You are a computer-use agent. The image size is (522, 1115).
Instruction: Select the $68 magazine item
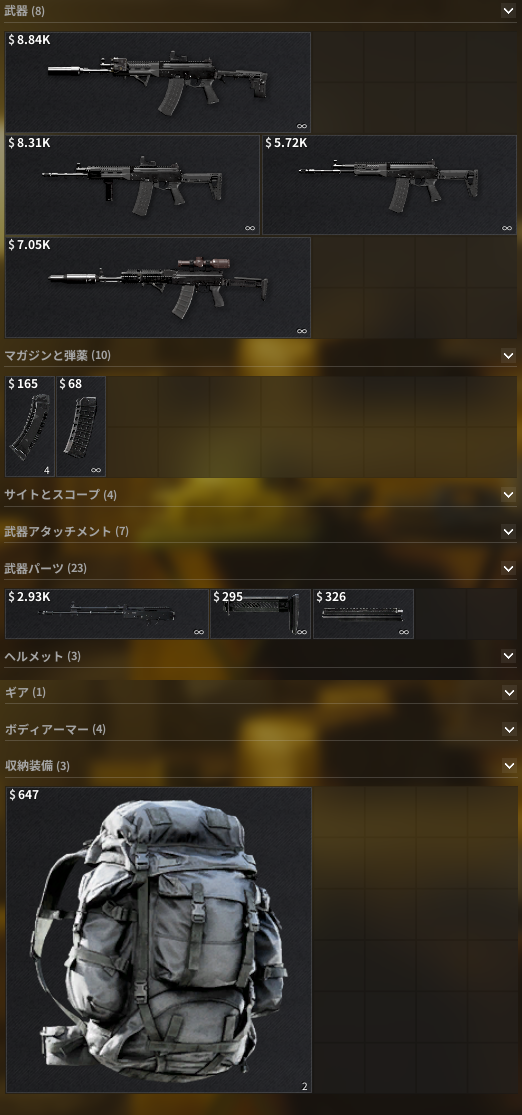tap(81, 427)
